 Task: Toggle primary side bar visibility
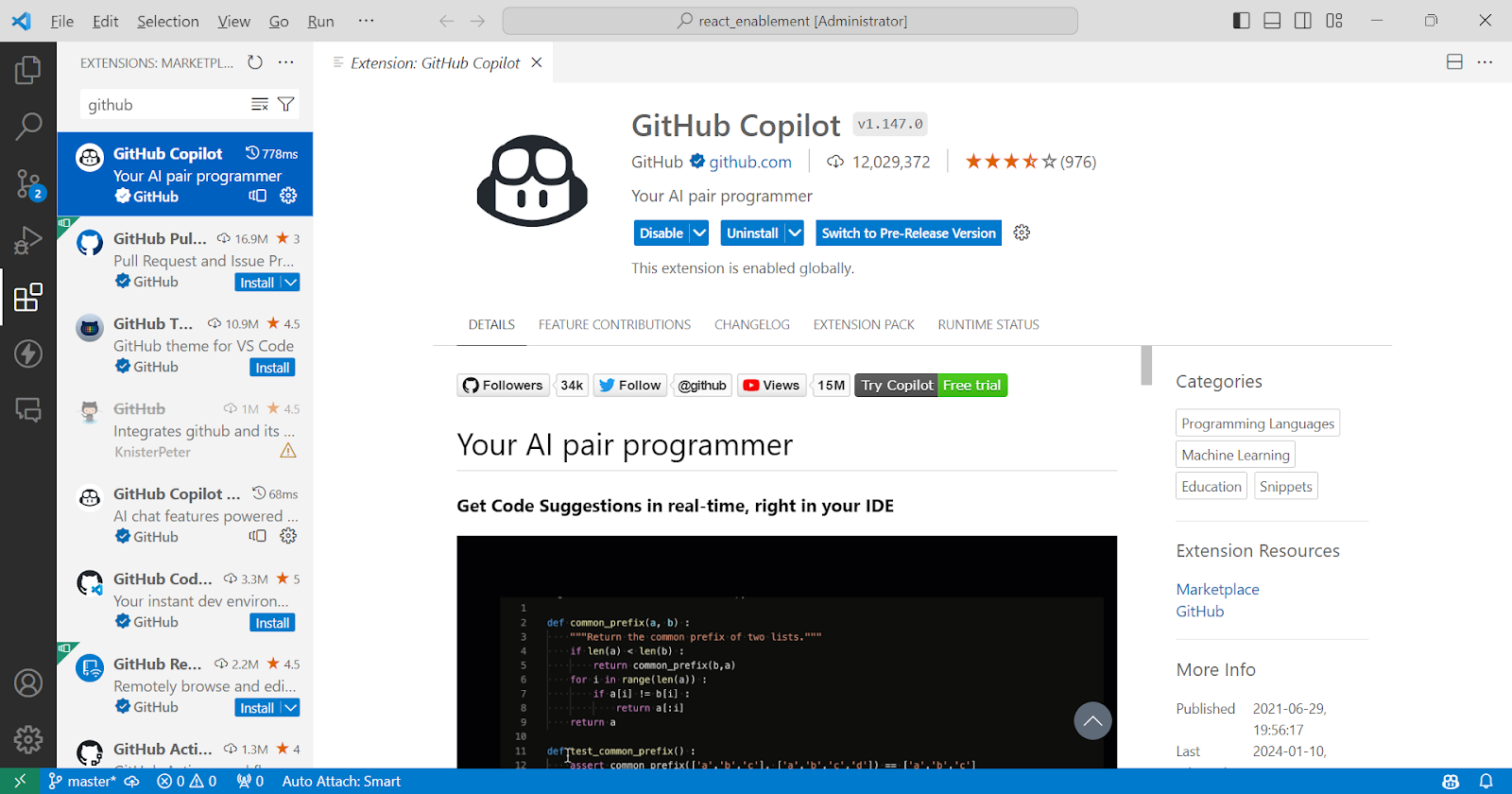1242,21
